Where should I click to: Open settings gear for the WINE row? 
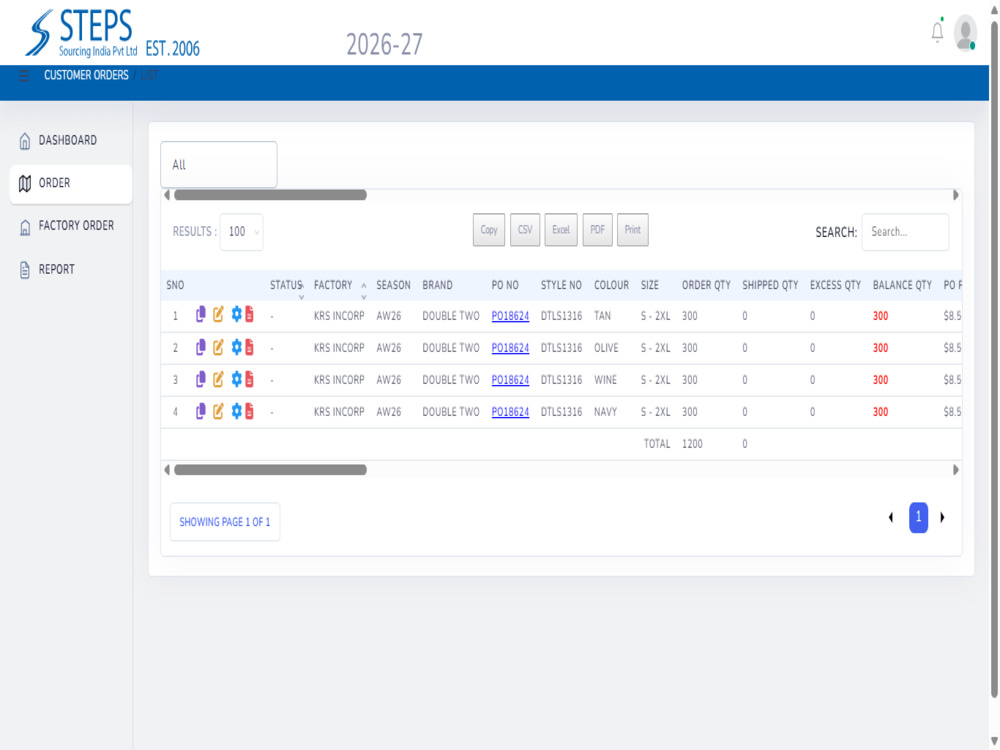coord(237,378)
